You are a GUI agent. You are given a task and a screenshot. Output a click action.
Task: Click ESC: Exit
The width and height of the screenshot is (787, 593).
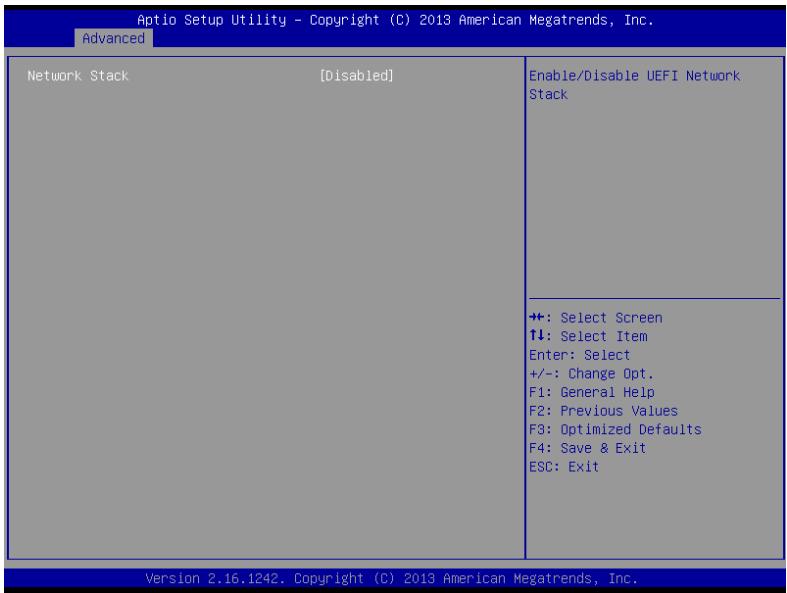(x=564, y=466)
